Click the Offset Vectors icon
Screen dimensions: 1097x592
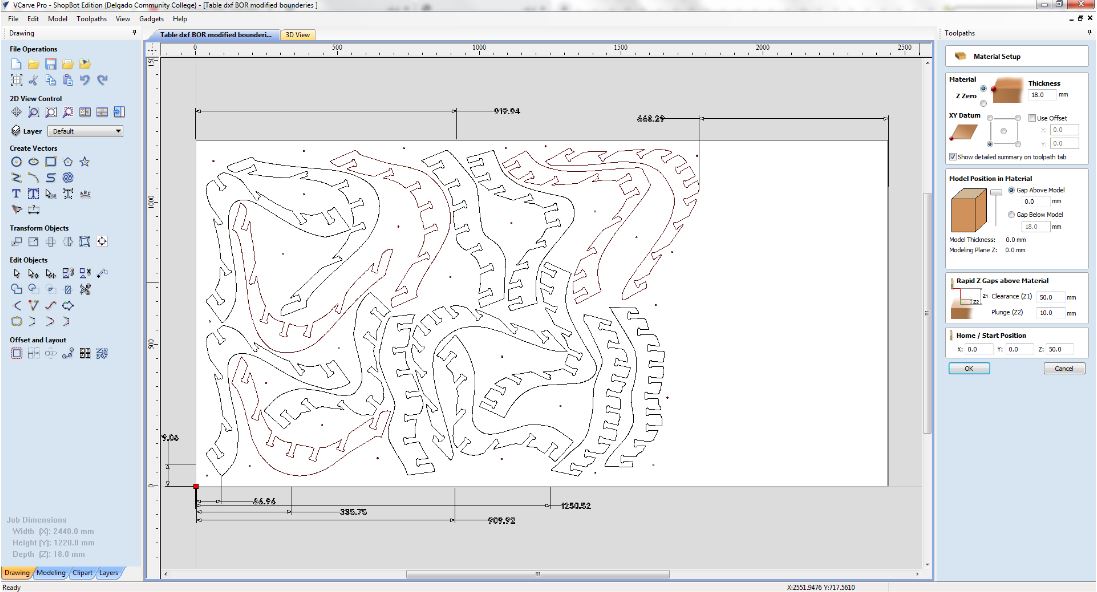16,353
